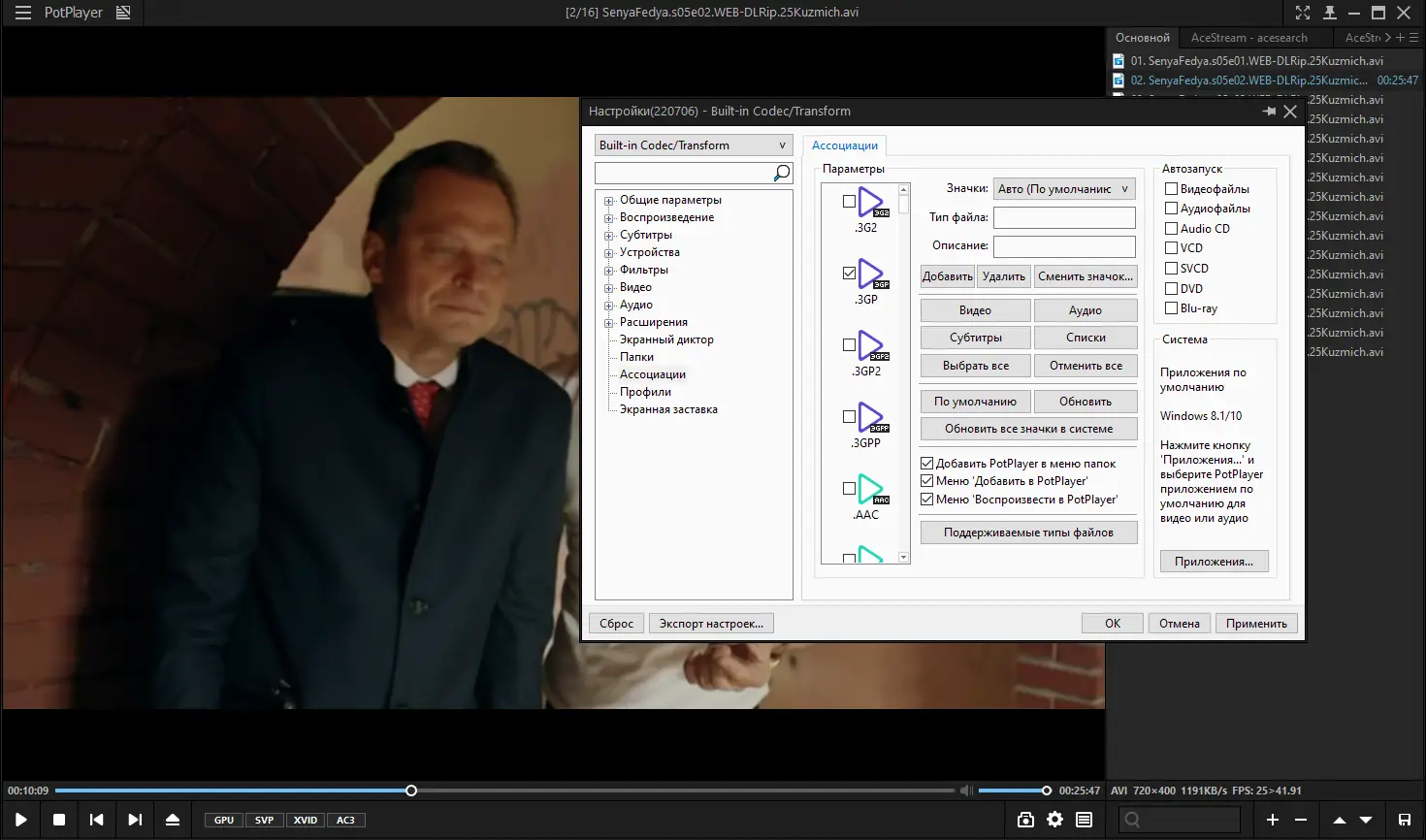Move playlist item up with arrow icon

[x=1340, y=820]
